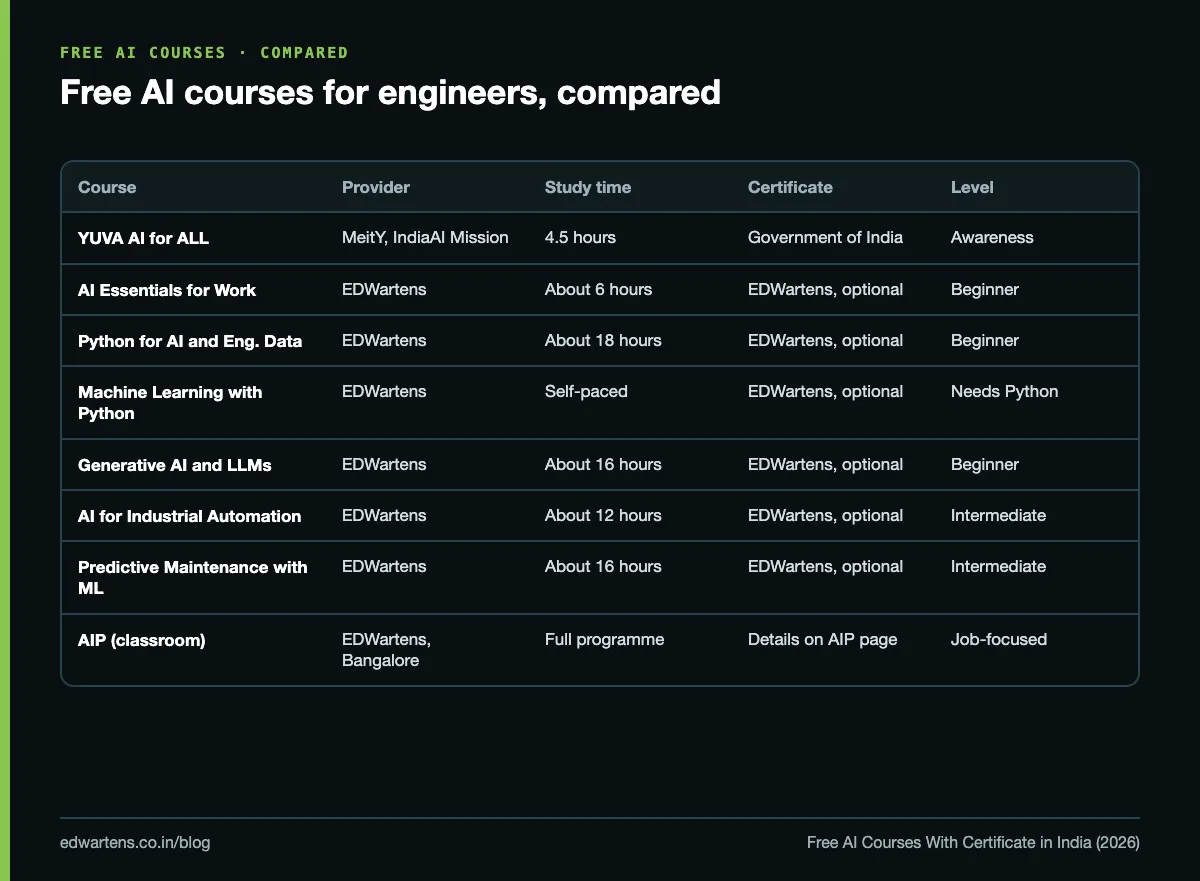Click the Level value in the AI for Industrial Automation row
This screenshot has width=1200, height=881.
click(x=998, y=515)
